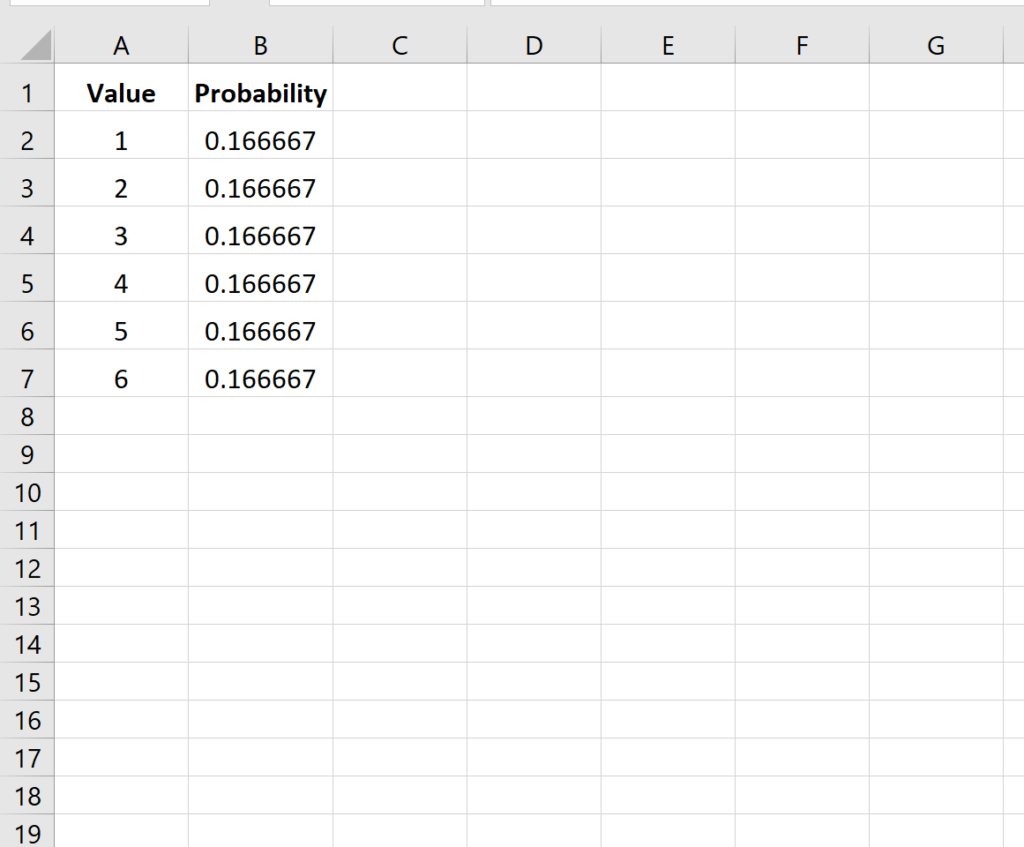This screenshot has height=847, width=1024.
Task: Select column C header
Action: point(400,46)
